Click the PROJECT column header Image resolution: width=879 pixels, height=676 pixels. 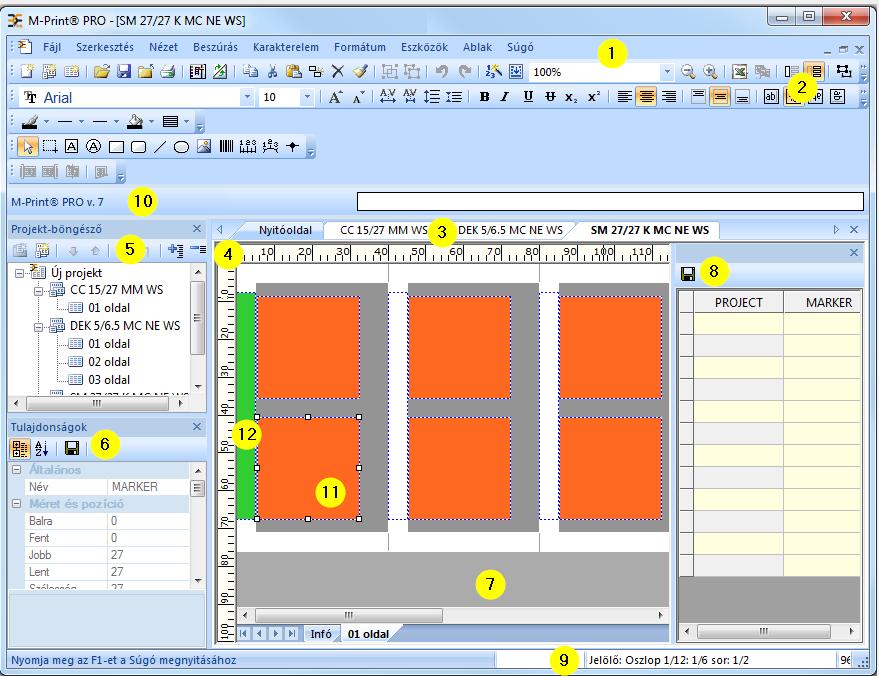pyautogui.click(x=738, y=302)
